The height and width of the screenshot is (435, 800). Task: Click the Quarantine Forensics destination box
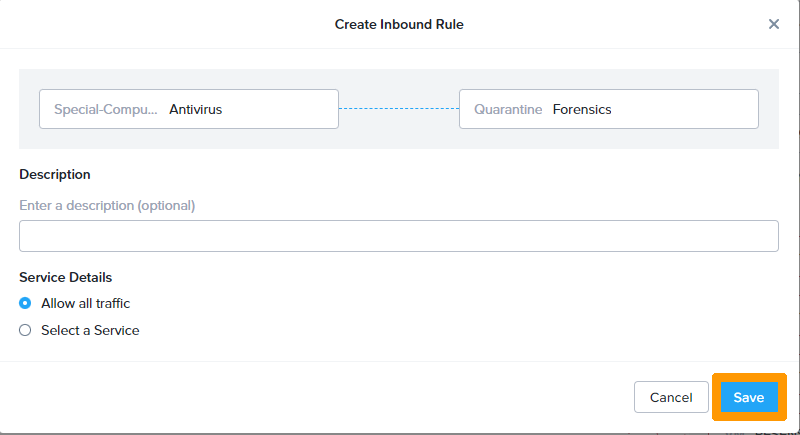click(x=609, y=109)
